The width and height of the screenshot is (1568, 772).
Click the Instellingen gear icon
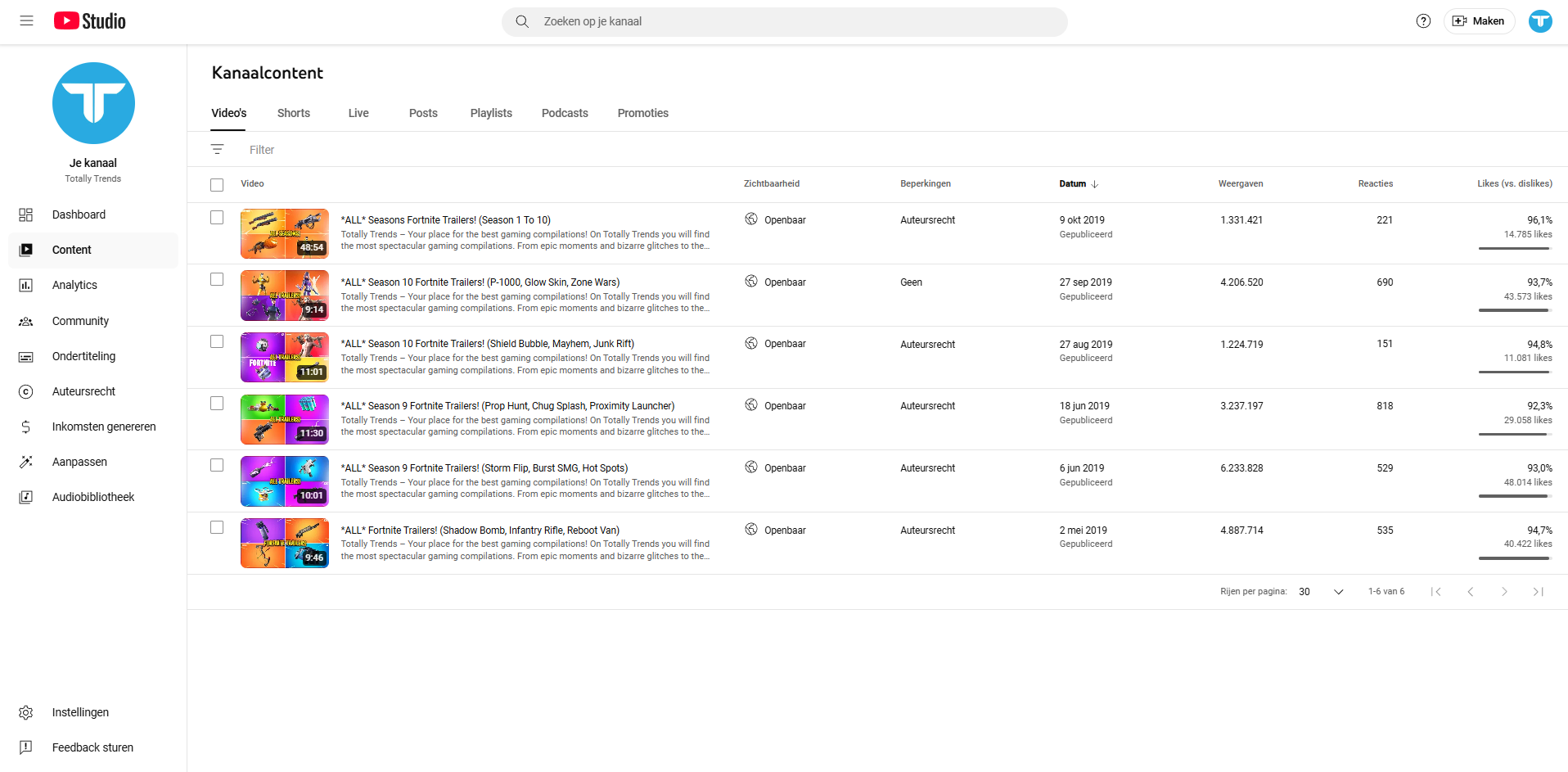pyautogui.click(x=26, y=712)
